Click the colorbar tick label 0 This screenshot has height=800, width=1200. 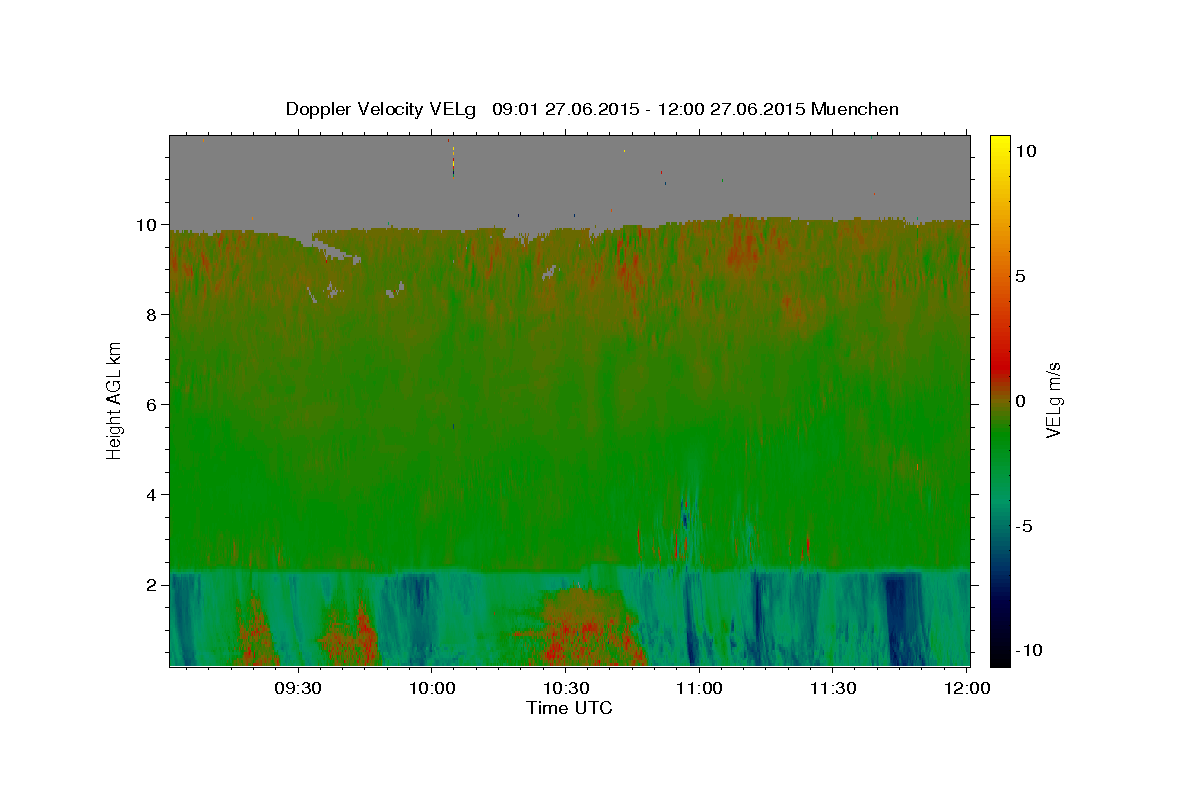tap(1022, 401)
